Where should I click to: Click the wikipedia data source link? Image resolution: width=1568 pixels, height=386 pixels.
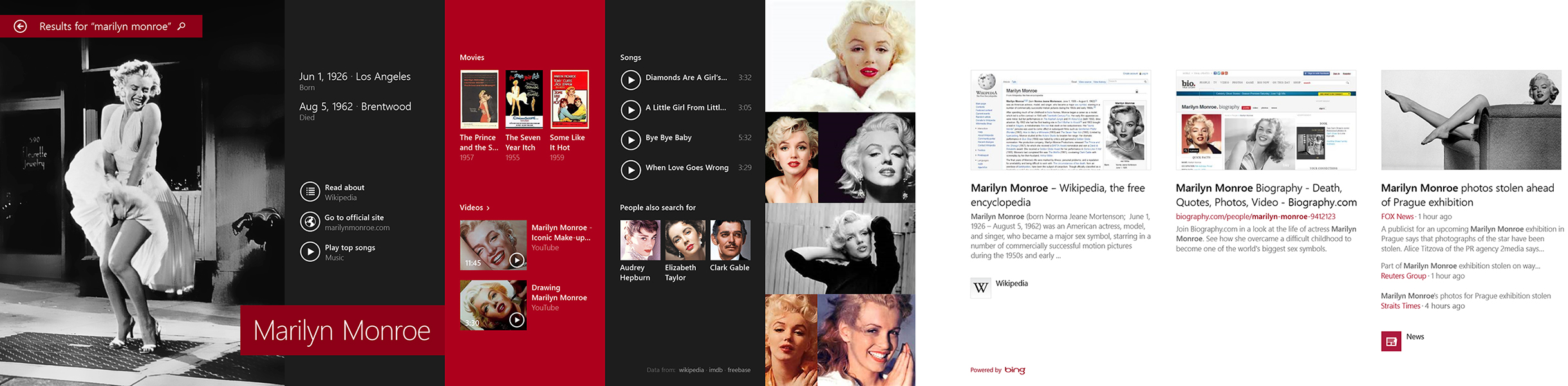point(691,370)
